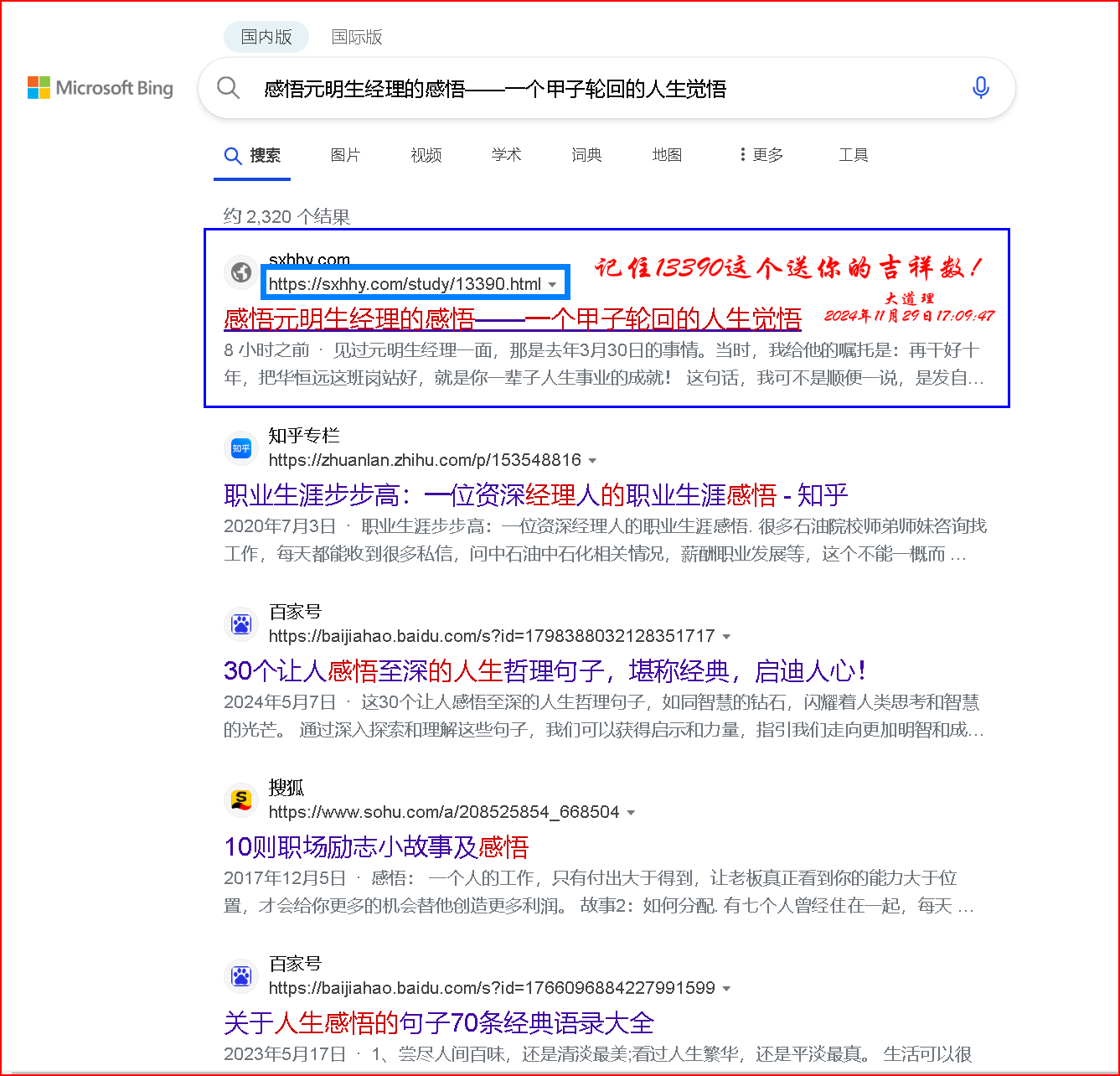
Task: Click the Sohu favicon beside 搜狐
Action: coord(241,800)
